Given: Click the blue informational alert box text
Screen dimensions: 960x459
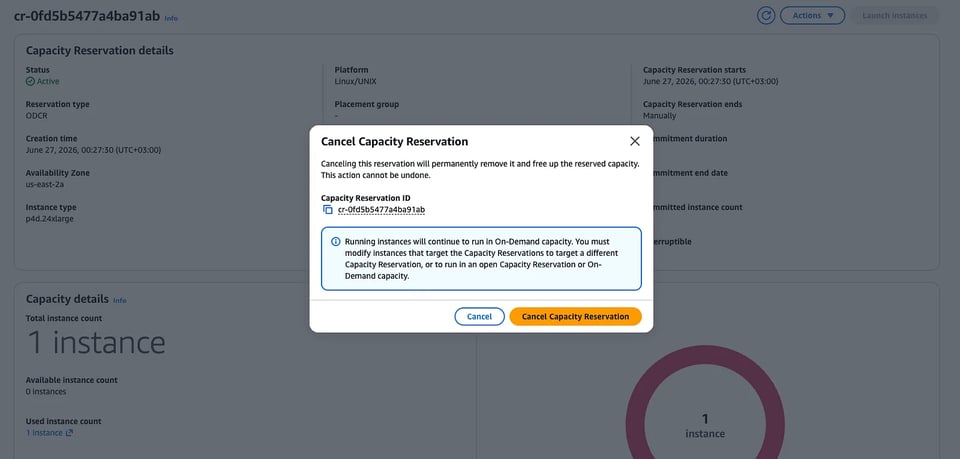Looking at the screenshot, I should coord(482,259).
